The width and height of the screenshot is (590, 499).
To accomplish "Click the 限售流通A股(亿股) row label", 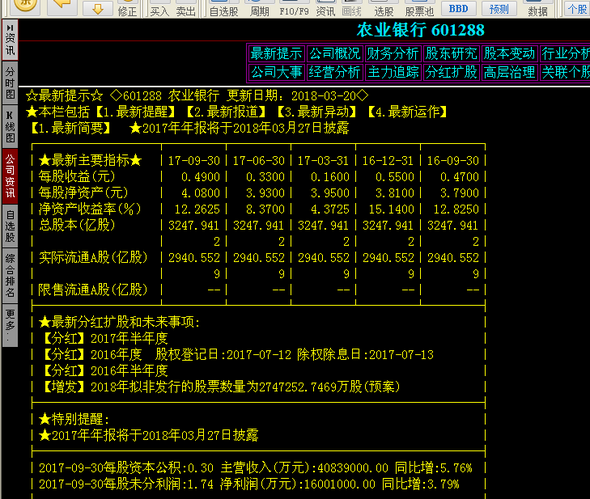I will click(x=93, y=290).
